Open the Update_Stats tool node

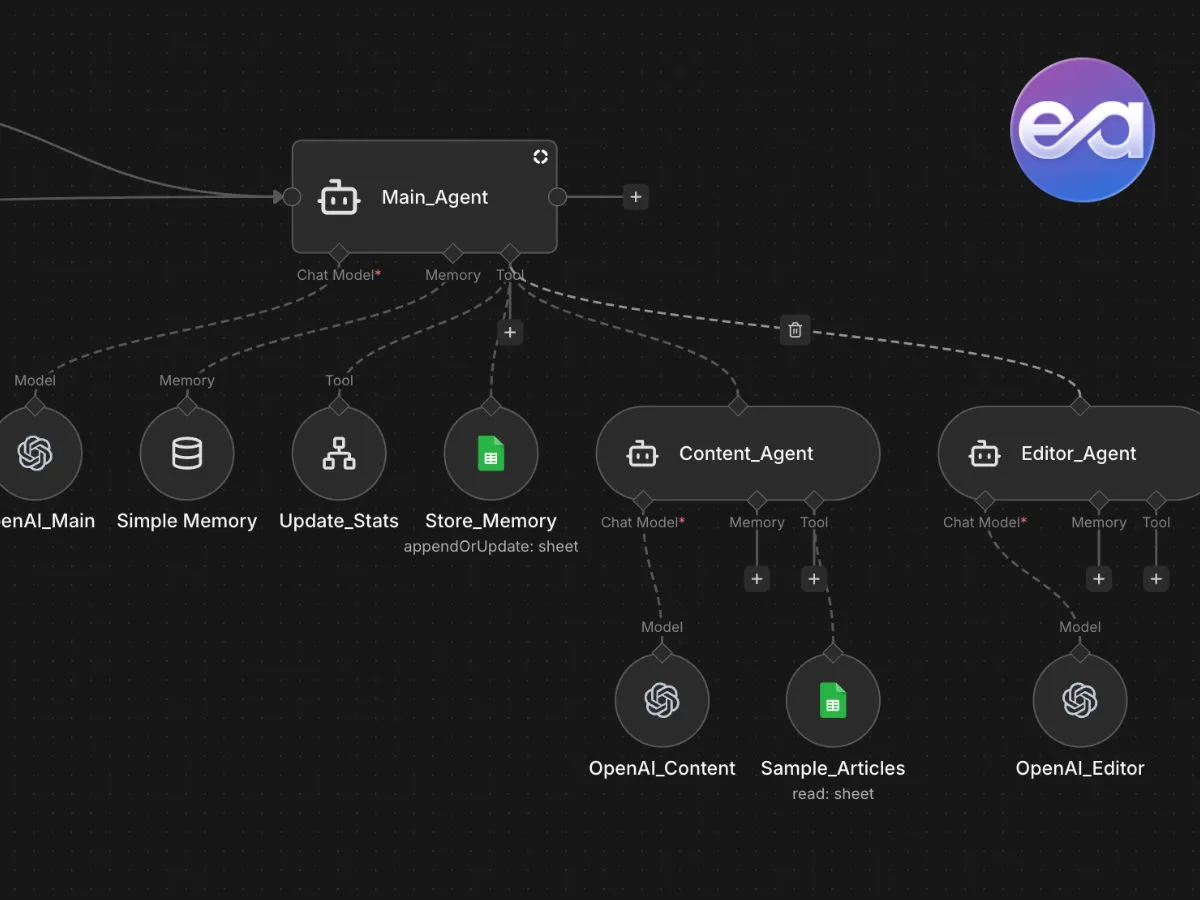339,453
